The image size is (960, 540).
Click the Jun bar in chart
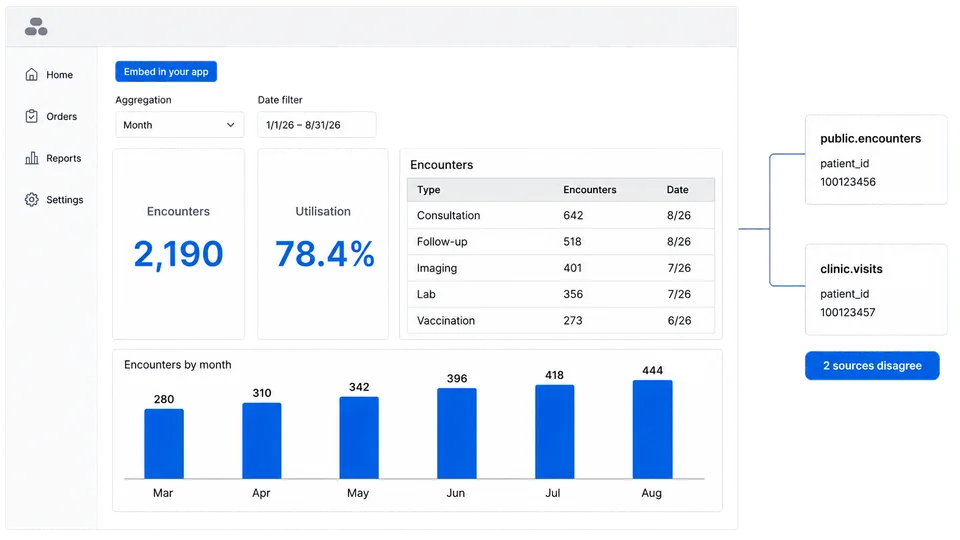tap(457, 433)
